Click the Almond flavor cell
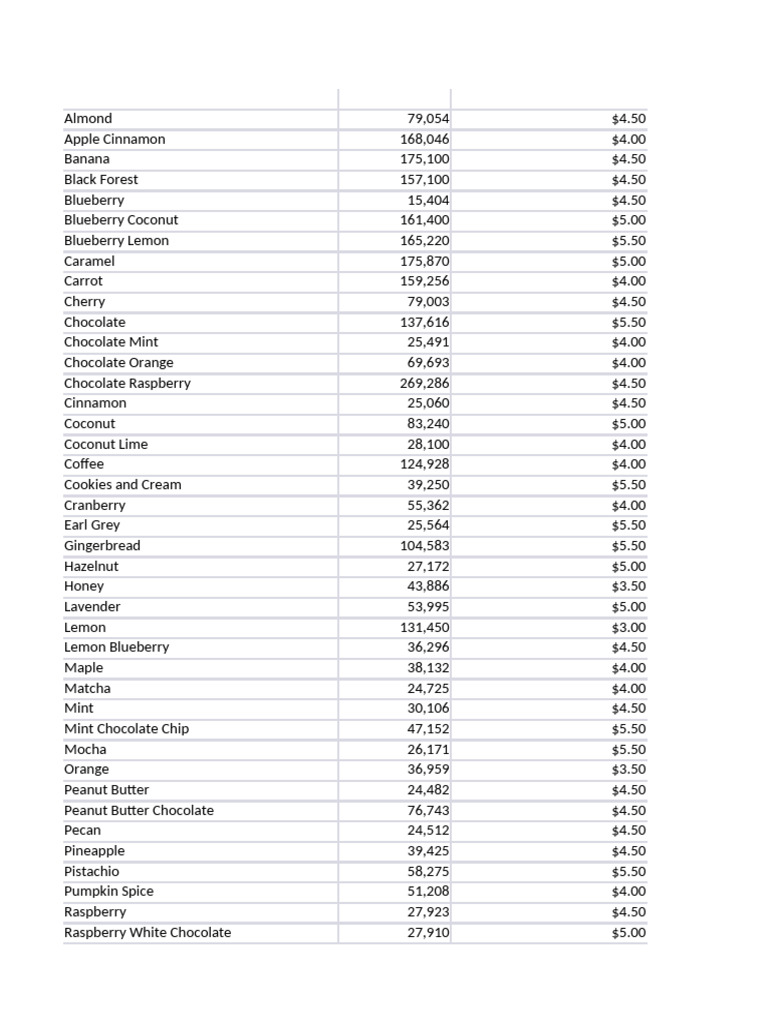Screen dimensions: 768x1024 pyautogui.click(x=88, y=119)
